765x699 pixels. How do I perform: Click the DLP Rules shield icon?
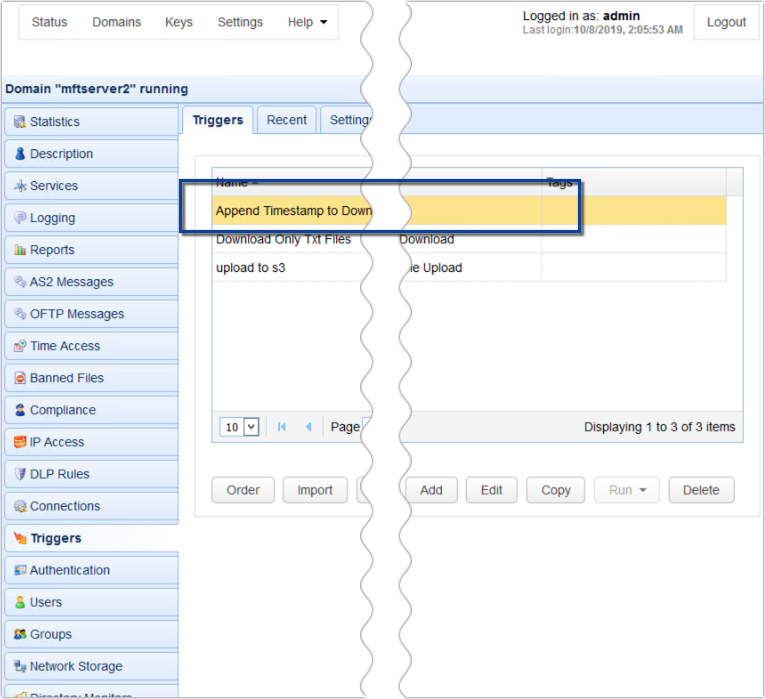(20, 474)
